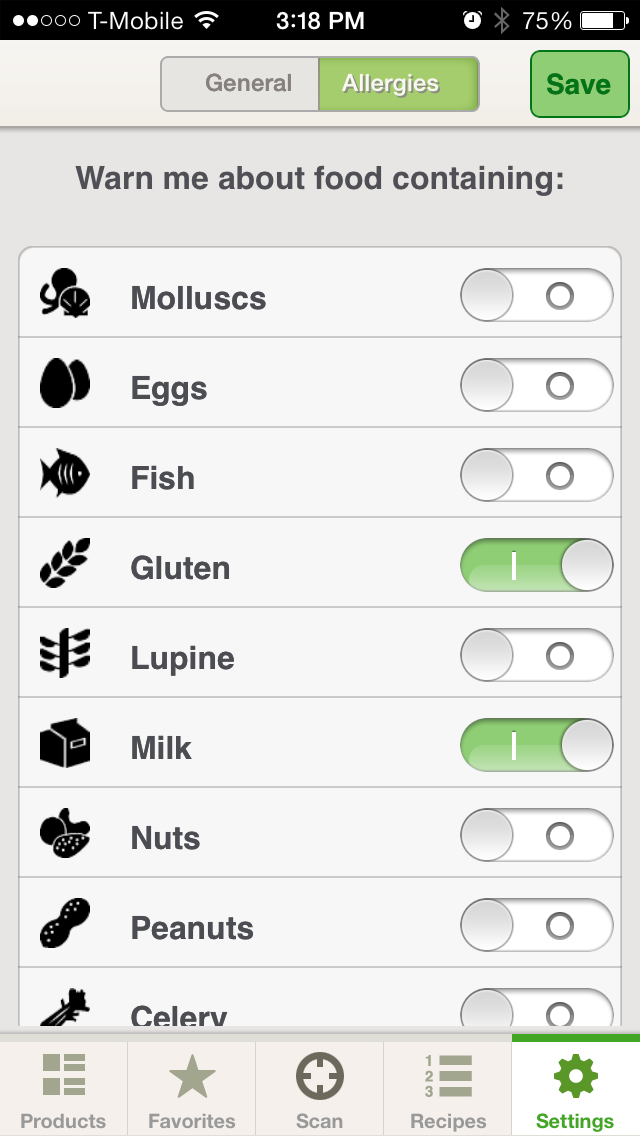Tap the Fish allergen icon
Viewport: 640px width, 1136px height.
[x=66, y=474]
